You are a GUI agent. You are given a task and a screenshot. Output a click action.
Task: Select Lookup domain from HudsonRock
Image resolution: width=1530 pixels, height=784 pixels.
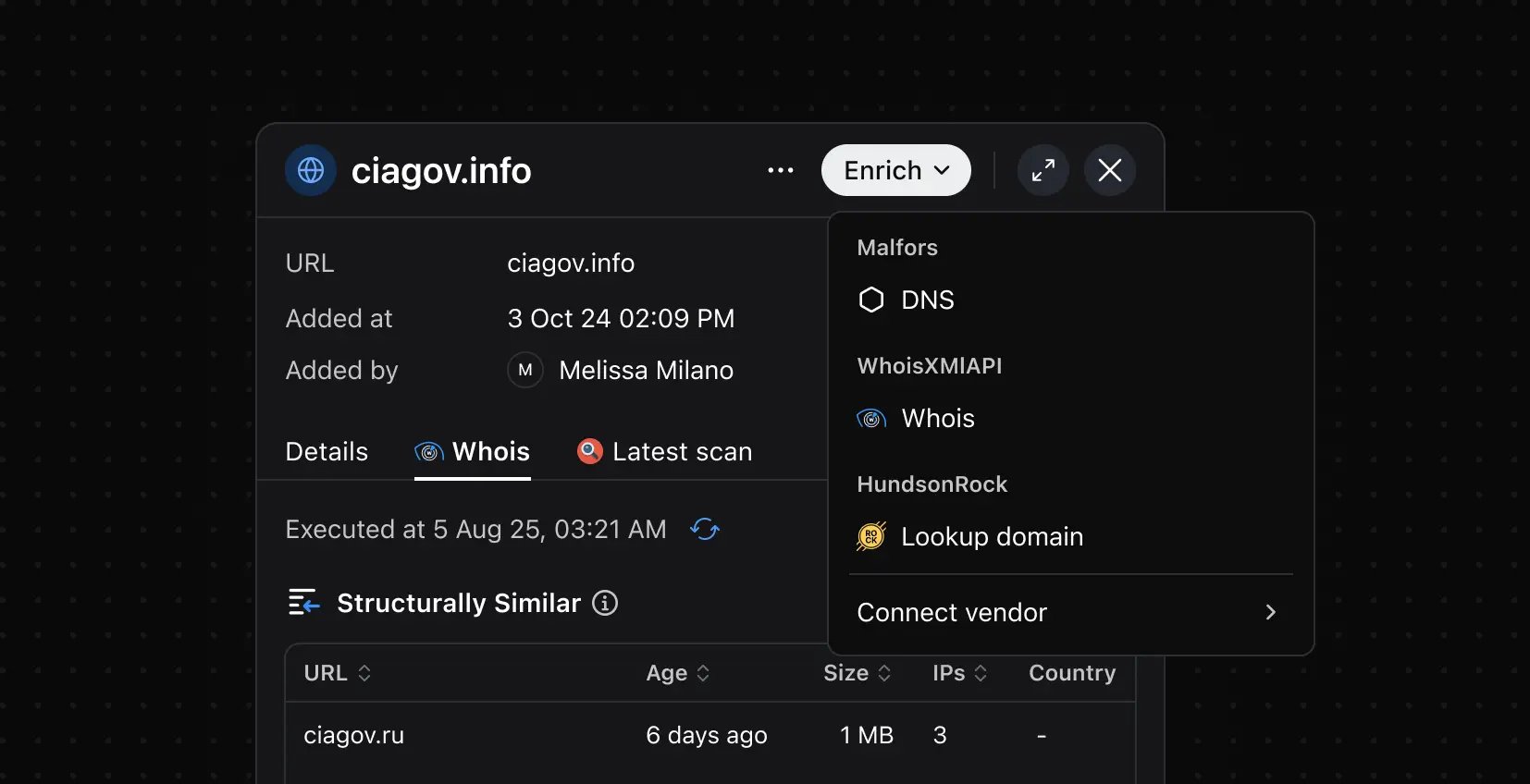click(991, 536)
